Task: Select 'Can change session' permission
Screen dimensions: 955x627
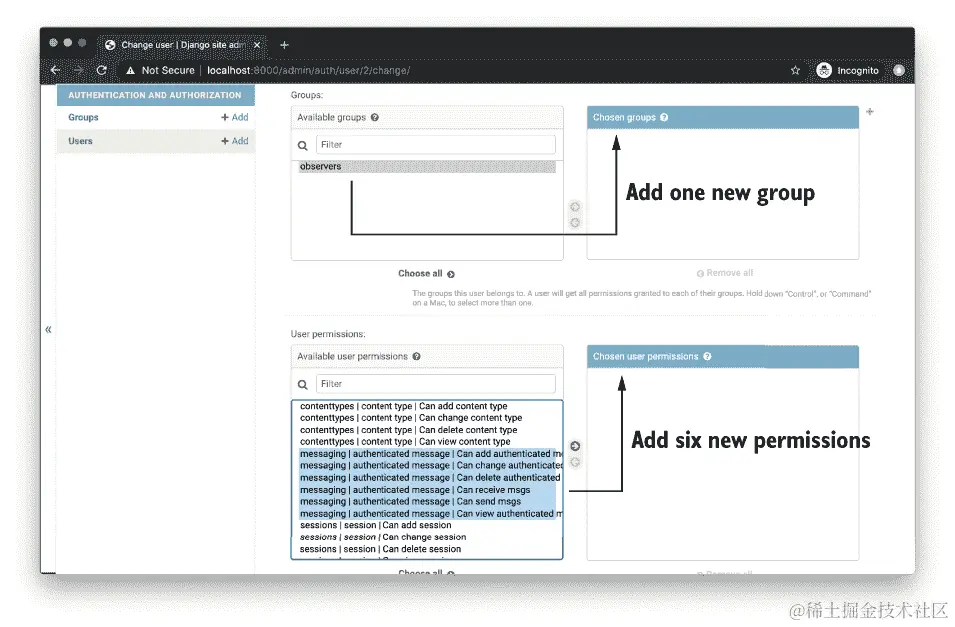Action: [x=427, y=537]
